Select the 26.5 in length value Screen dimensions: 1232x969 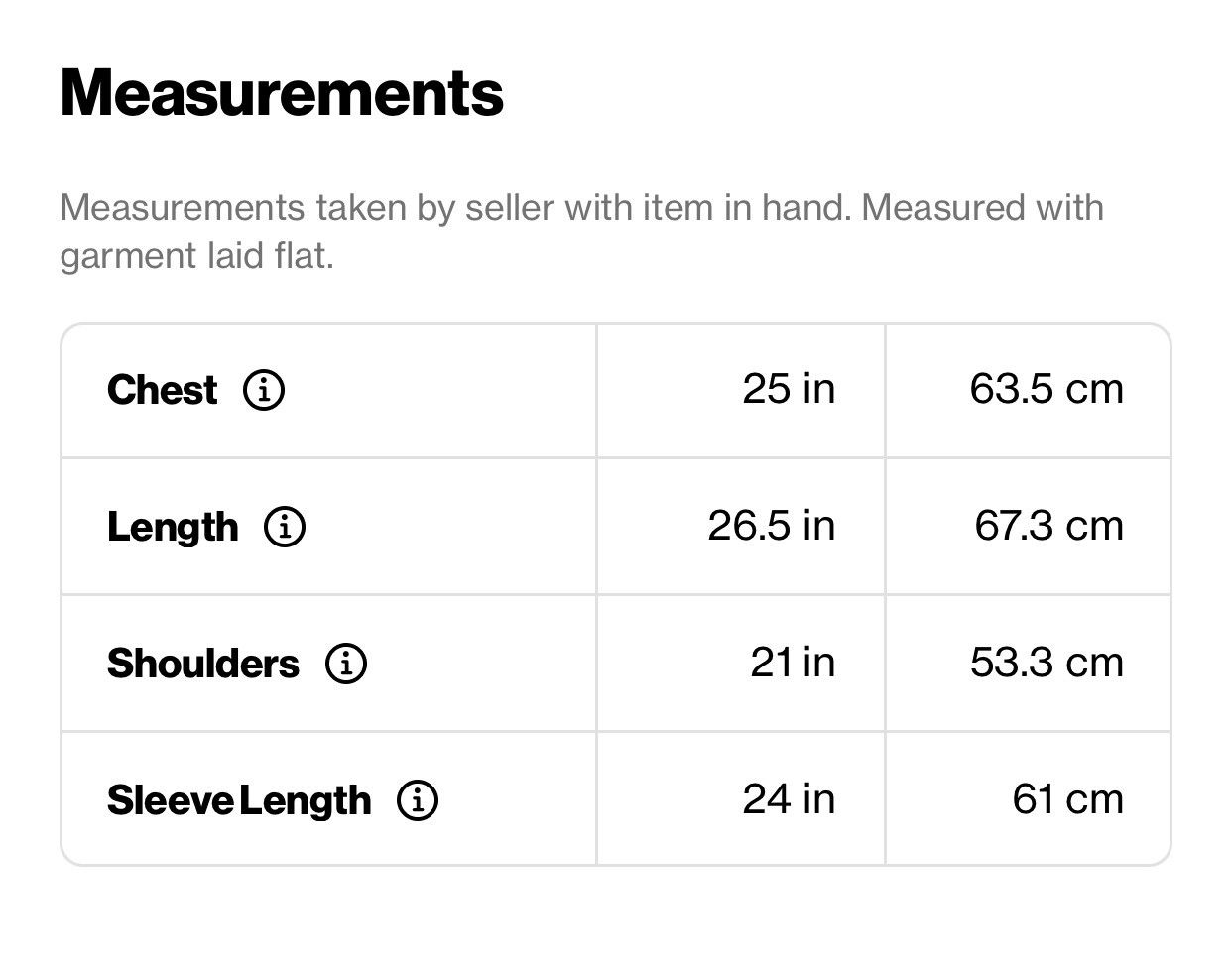[x=772, y=526]
